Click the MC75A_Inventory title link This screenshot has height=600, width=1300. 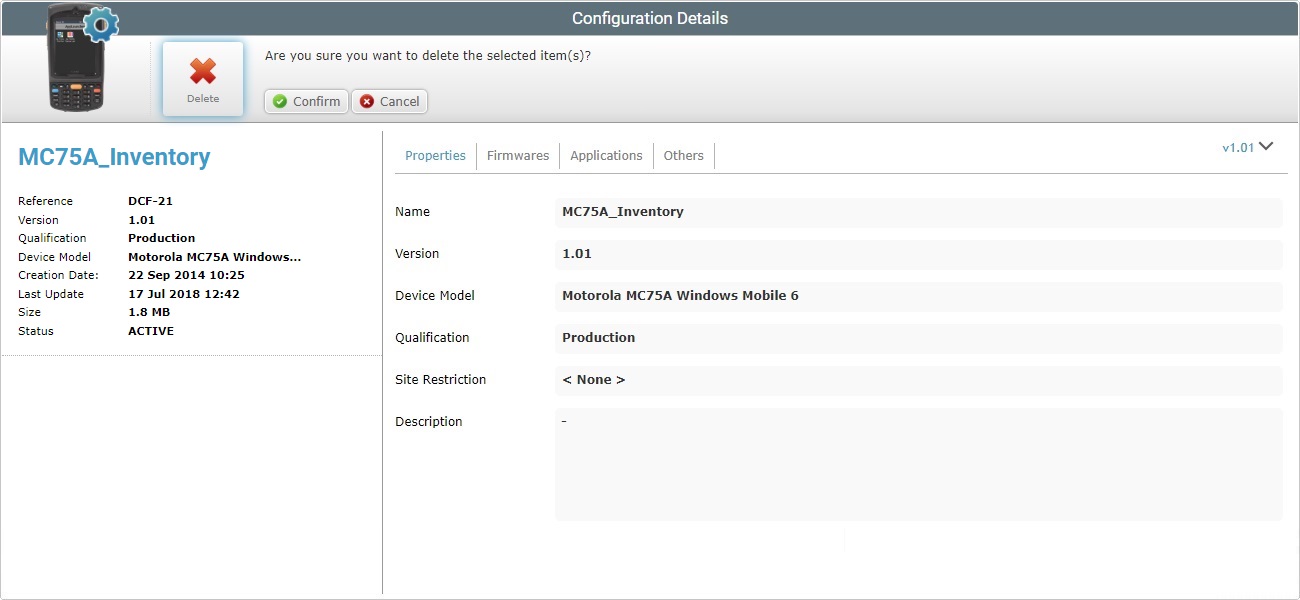click(114, 157)
